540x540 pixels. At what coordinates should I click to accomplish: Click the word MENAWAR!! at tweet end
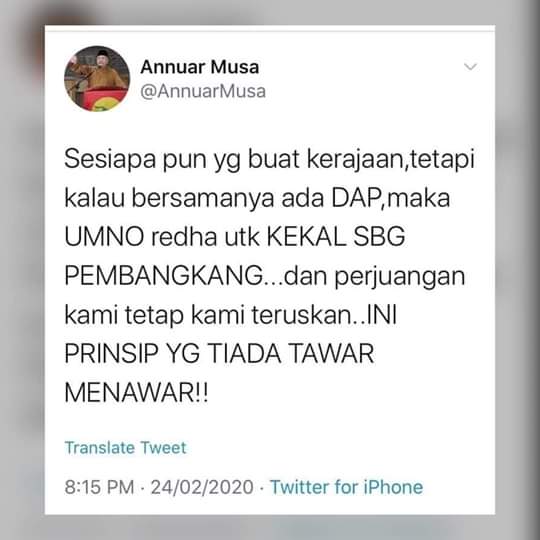coord(136,393)
